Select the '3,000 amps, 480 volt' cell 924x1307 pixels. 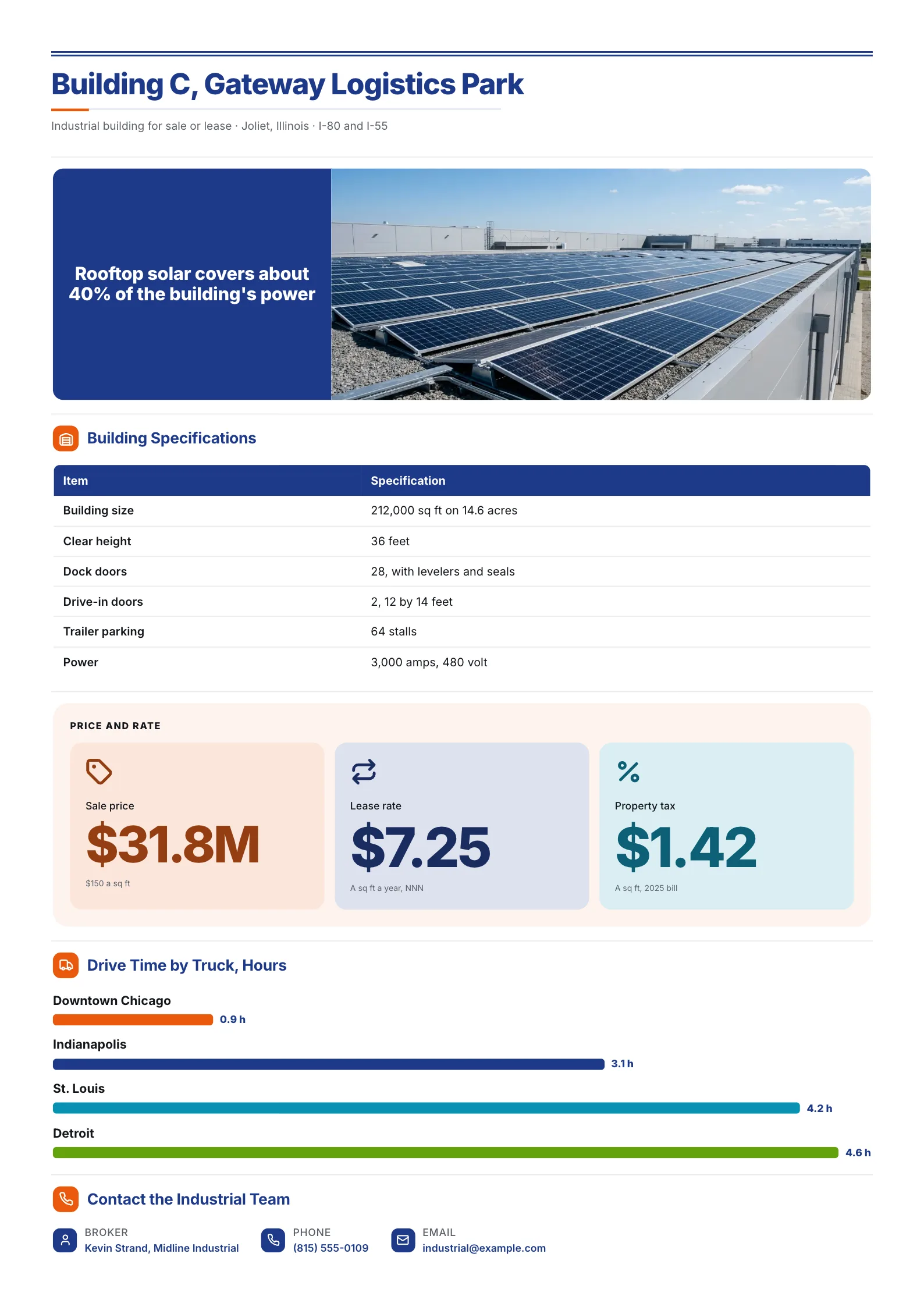(429, 662)
